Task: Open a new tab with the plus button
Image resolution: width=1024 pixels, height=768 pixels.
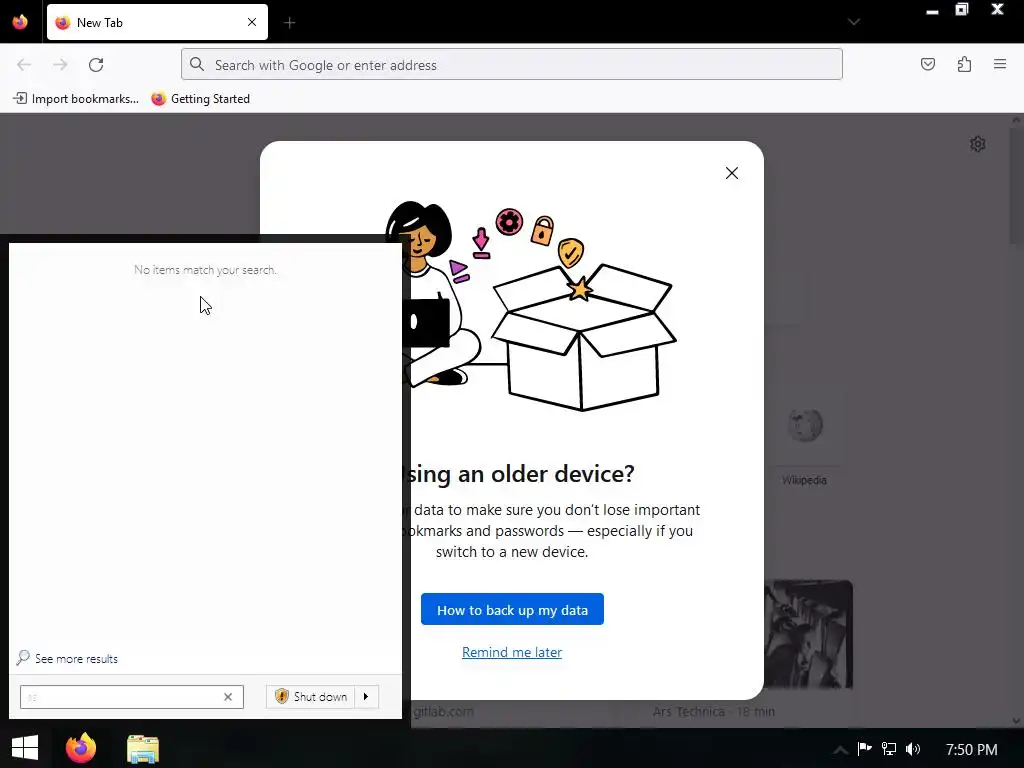Action: (x=289, y=23)
